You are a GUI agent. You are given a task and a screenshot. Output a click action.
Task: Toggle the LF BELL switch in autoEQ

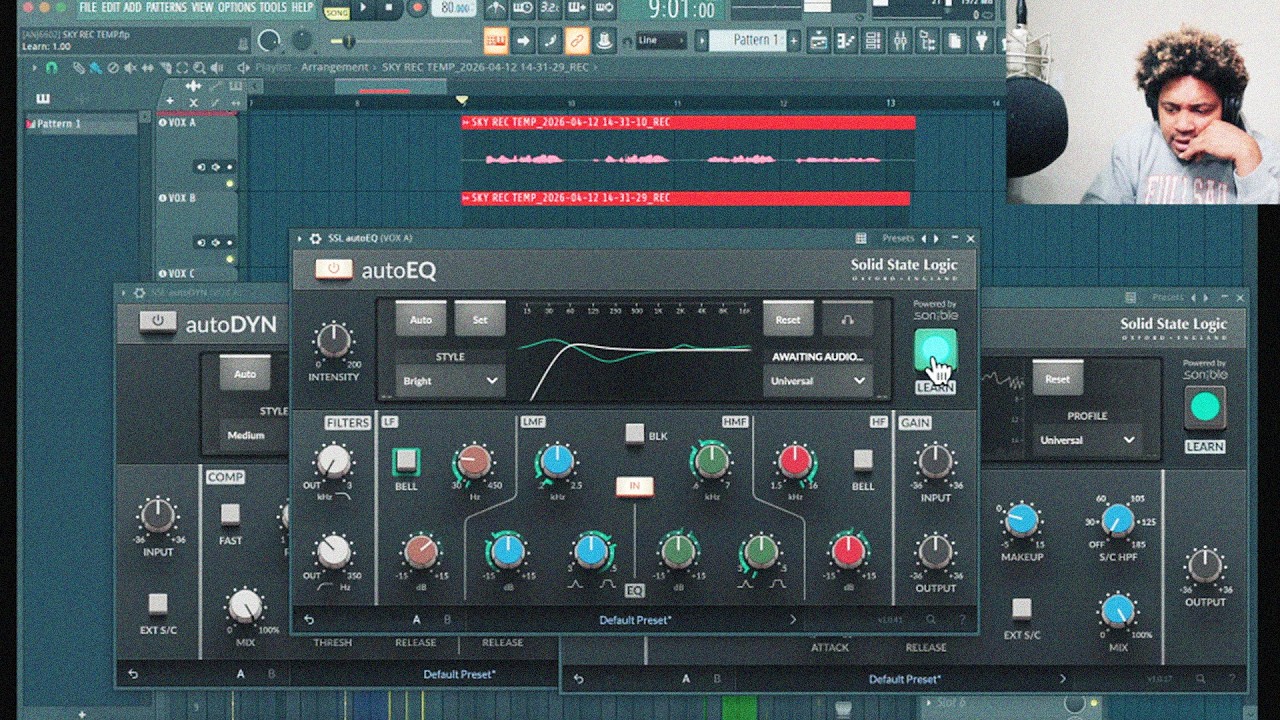[405, 460]
